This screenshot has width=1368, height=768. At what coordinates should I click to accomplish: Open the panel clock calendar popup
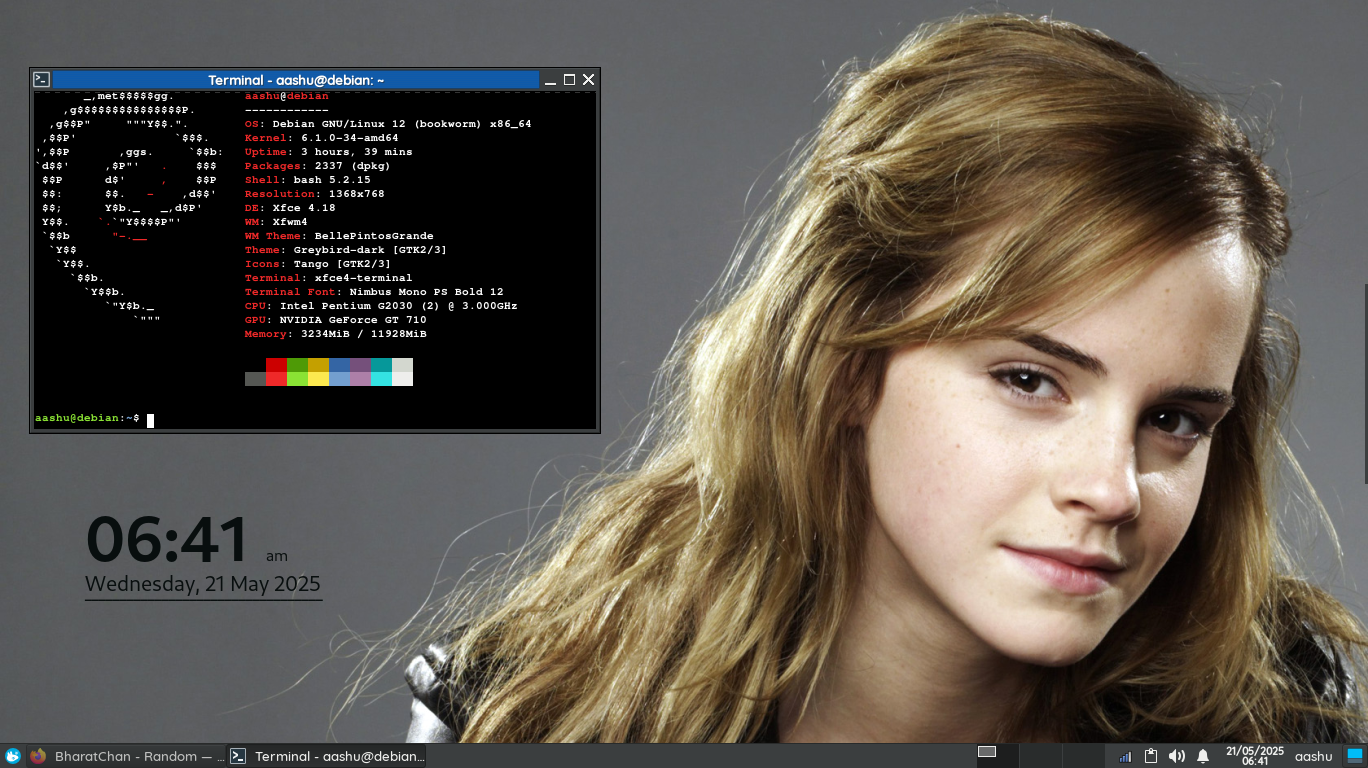(1254, 756)
